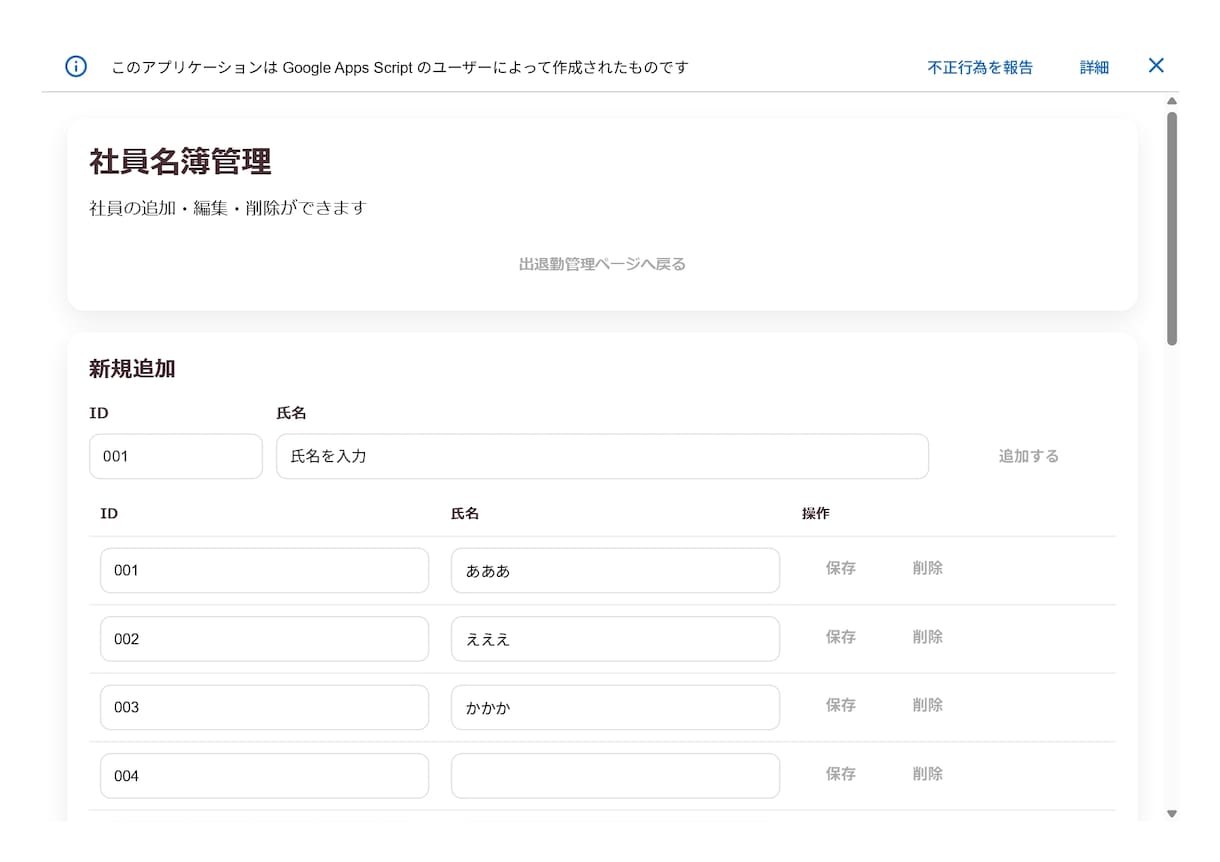Report abuse via 不正行為を報告 link
This screenshot has height=862, width=1220.
[x=980, y=67]
